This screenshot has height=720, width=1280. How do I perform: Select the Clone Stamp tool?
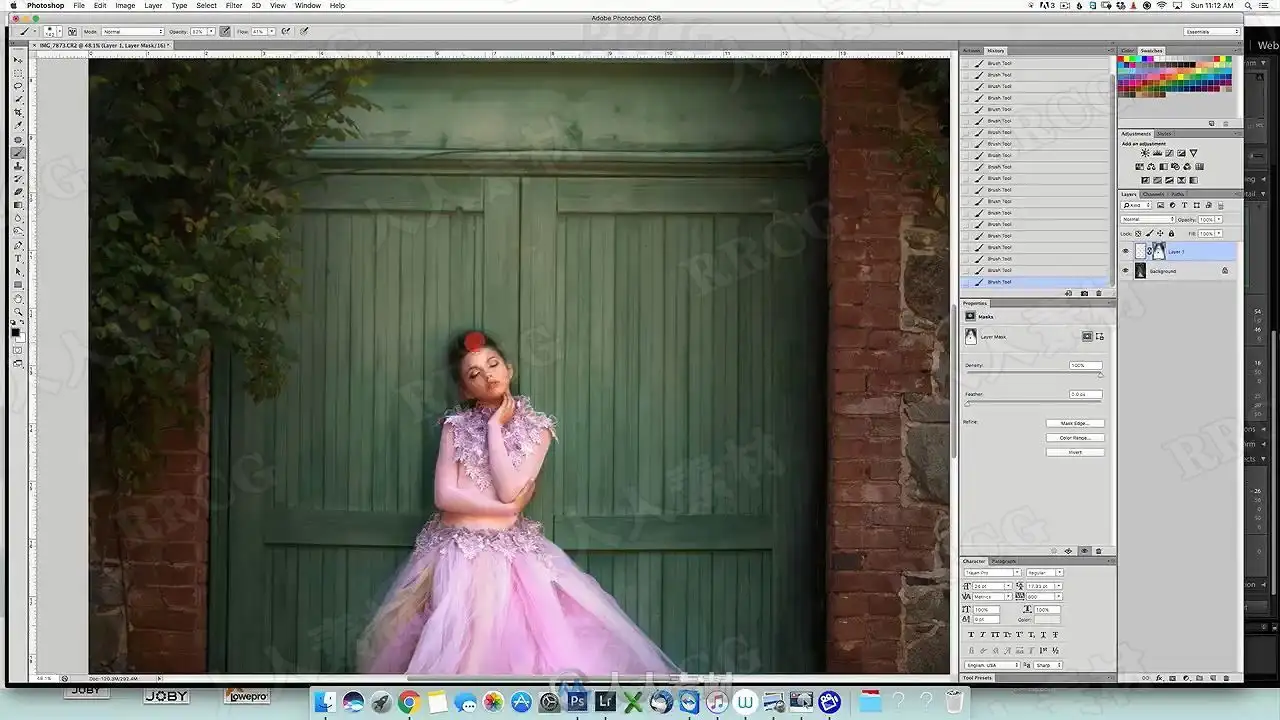pyautogui.click(x=18, y=166)
